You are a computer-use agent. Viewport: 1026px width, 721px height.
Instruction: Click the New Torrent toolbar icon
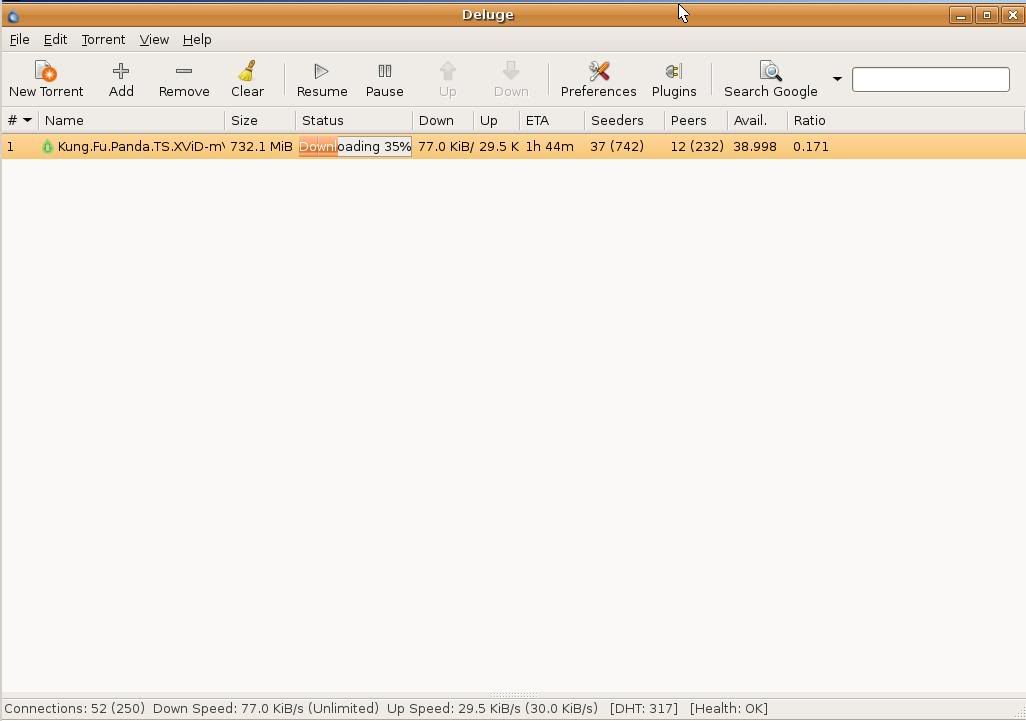tap(46, 71)
